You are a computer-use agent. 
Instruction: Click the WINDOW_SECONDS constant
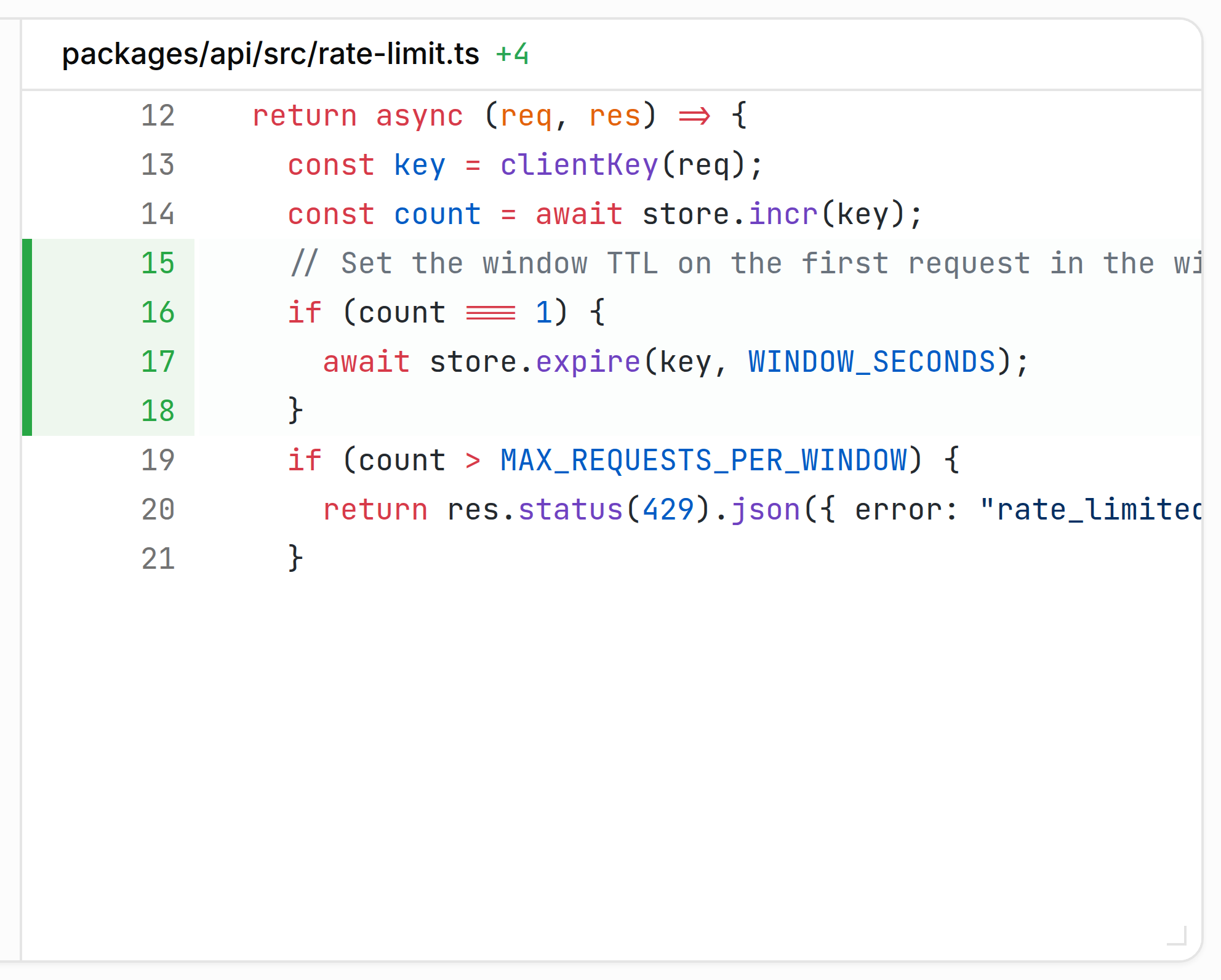(x=871, y=362)
